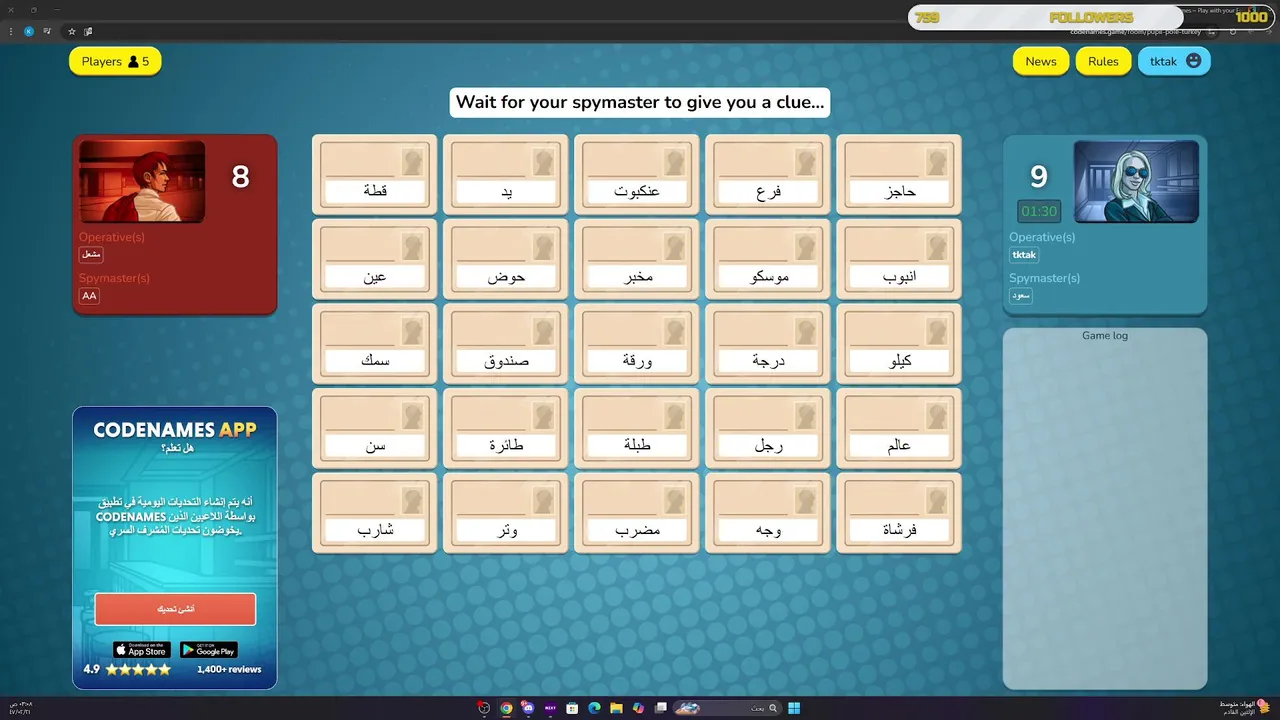Image resolution: width=1280 pixels, height=720 pixels.
Task: Open Task View in the taskbar
Action: 660,708
